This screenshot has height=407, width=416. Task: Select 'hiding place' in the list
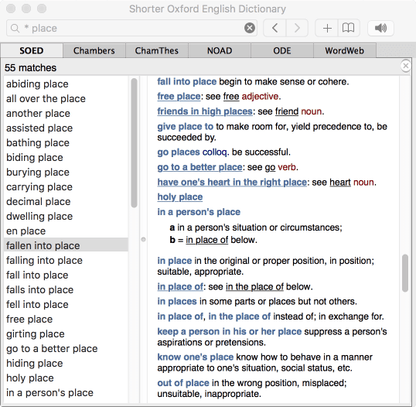(66, 363)
